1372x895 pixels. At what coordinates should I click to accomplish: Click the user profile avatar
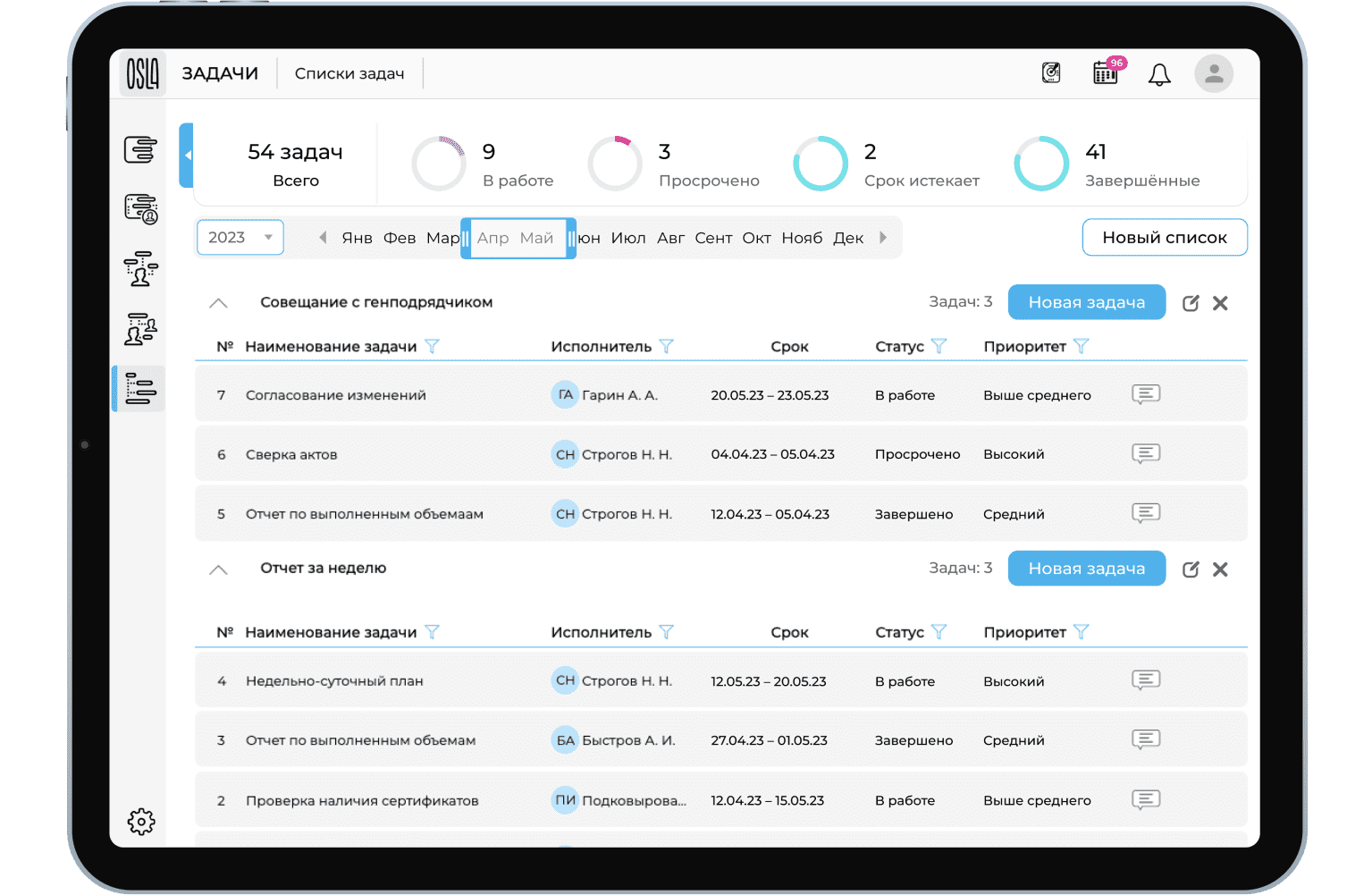coord(1213,74)
